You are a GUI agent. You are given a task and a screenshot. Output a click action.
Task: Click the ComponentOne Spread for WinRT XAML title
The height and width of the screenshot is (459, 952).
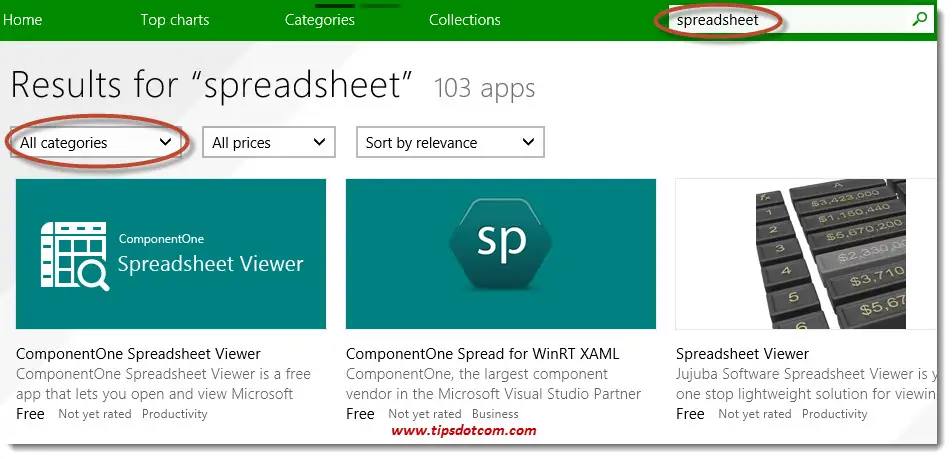(x=483, y=354)
